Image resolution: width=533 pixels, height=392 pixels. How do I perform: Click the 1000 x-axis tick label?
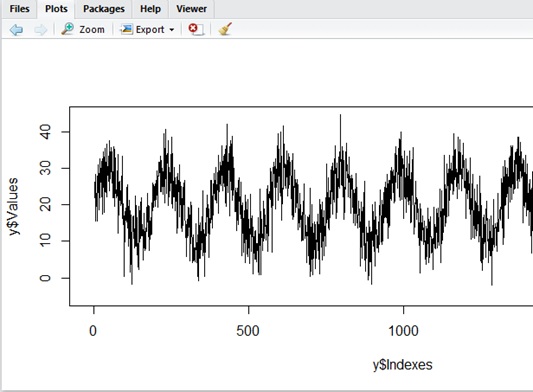coord(403,331)
